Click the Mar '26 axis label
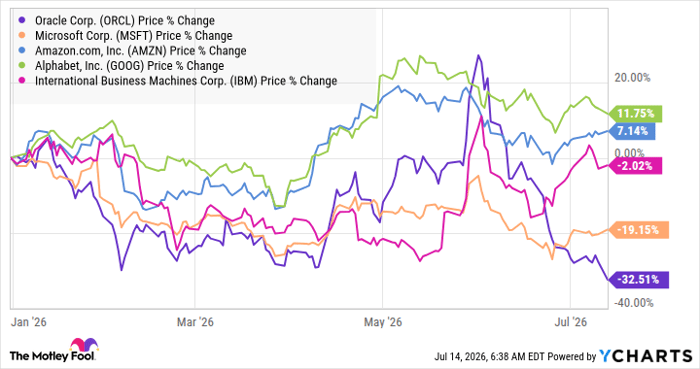The image size is (700, 369). [195, 322]
